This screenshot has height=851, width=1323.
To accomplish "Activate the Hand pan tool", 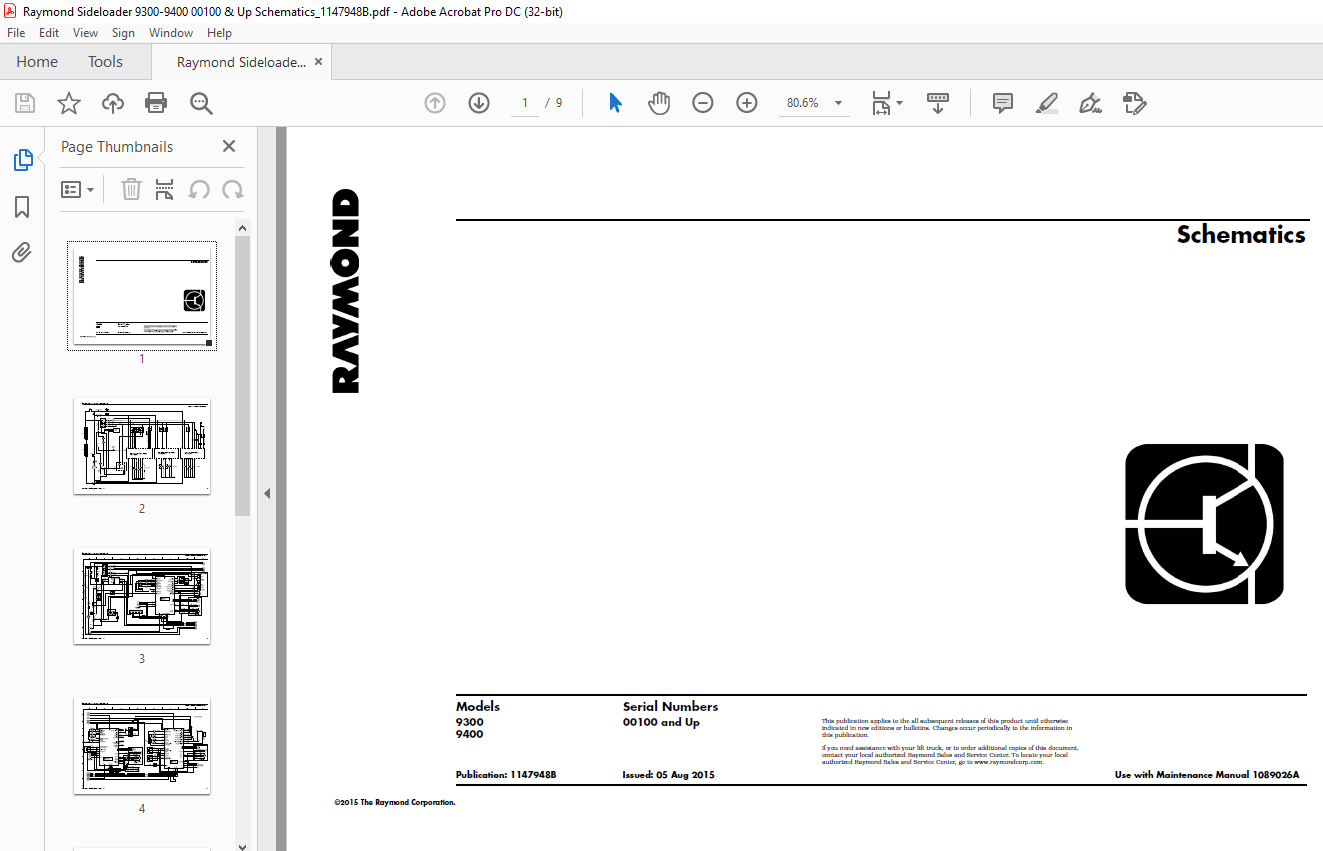I will [x=658, y=103].
